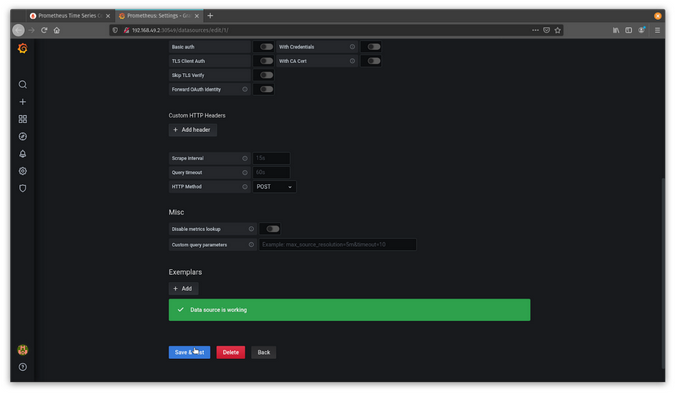Show info for With CA Cert

click(353, 61)
